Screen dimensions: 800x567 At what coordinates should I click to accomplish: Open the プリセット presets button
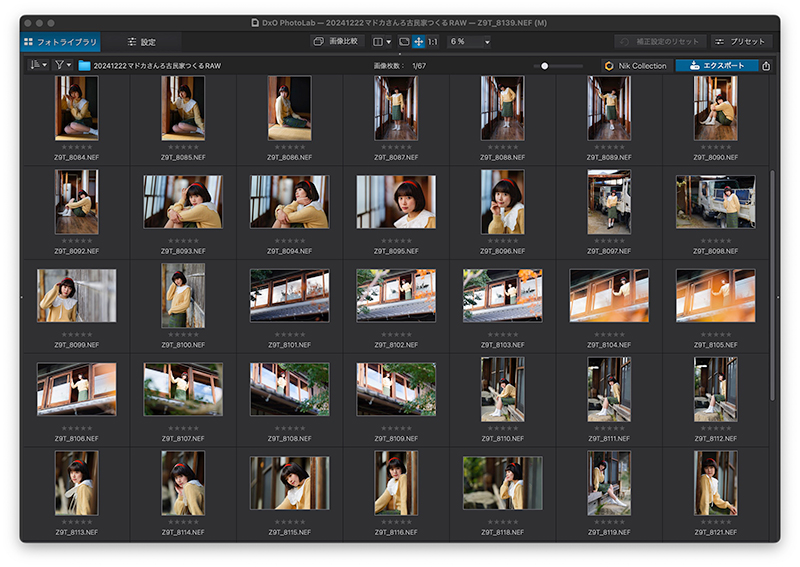point(740,42)
